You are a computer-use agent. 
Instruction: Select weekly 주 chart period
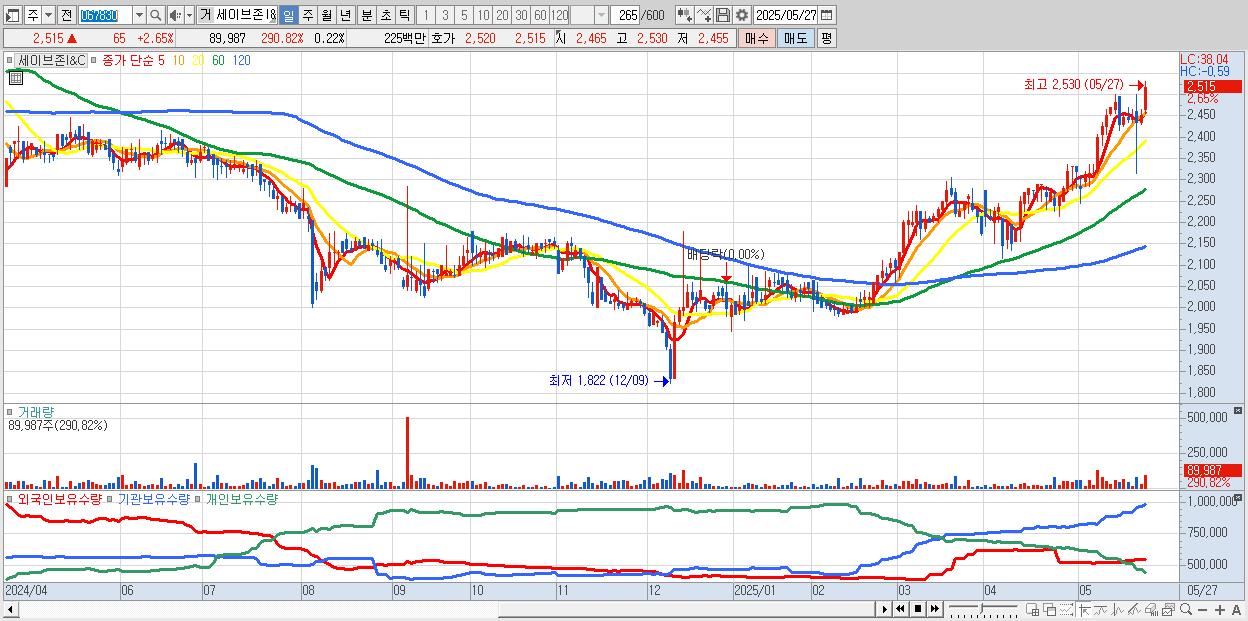coord(307,15)
